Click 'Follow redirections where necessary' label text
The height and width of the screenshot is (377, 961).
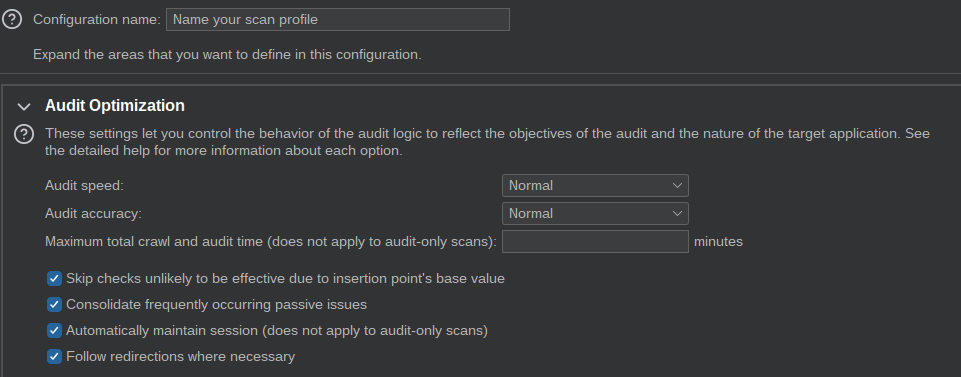180,356
